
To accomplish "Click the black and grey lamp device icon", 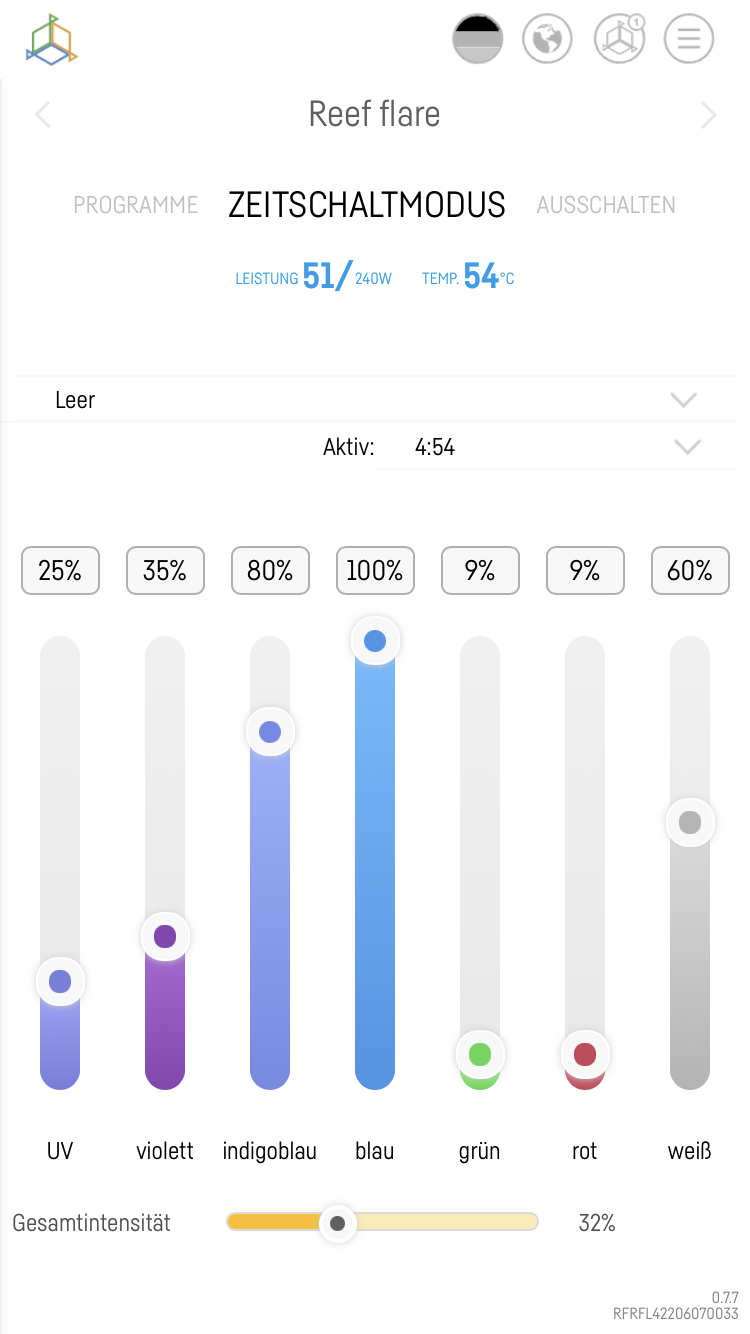I will click(x=478, y=40).
